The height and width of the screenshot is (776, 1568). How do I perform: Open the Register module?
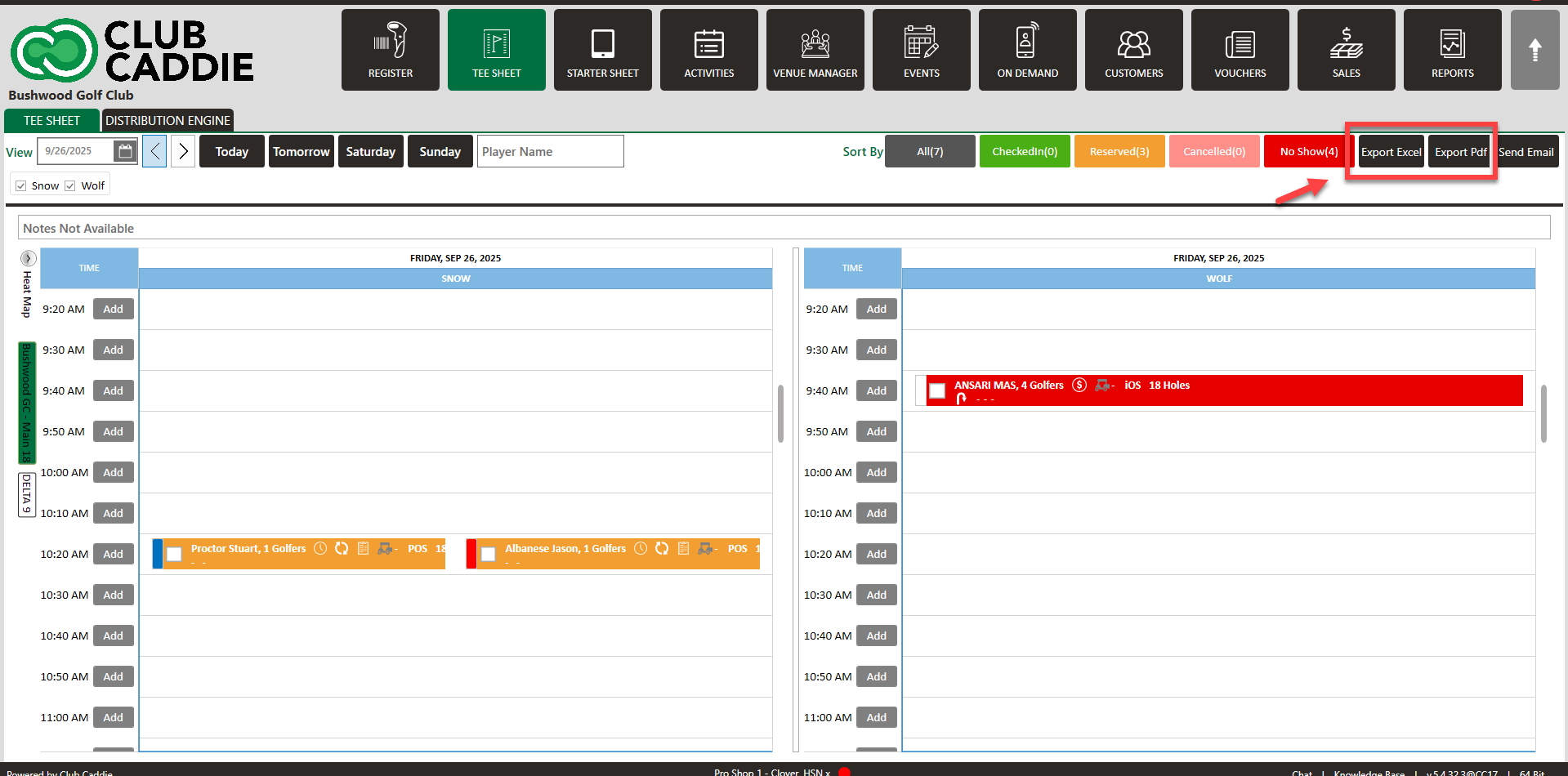click(x=390, y=50)
